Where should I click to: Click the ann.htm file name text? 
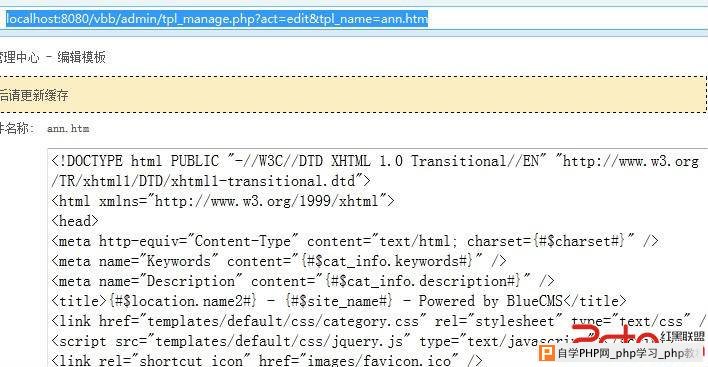(68, 129)
